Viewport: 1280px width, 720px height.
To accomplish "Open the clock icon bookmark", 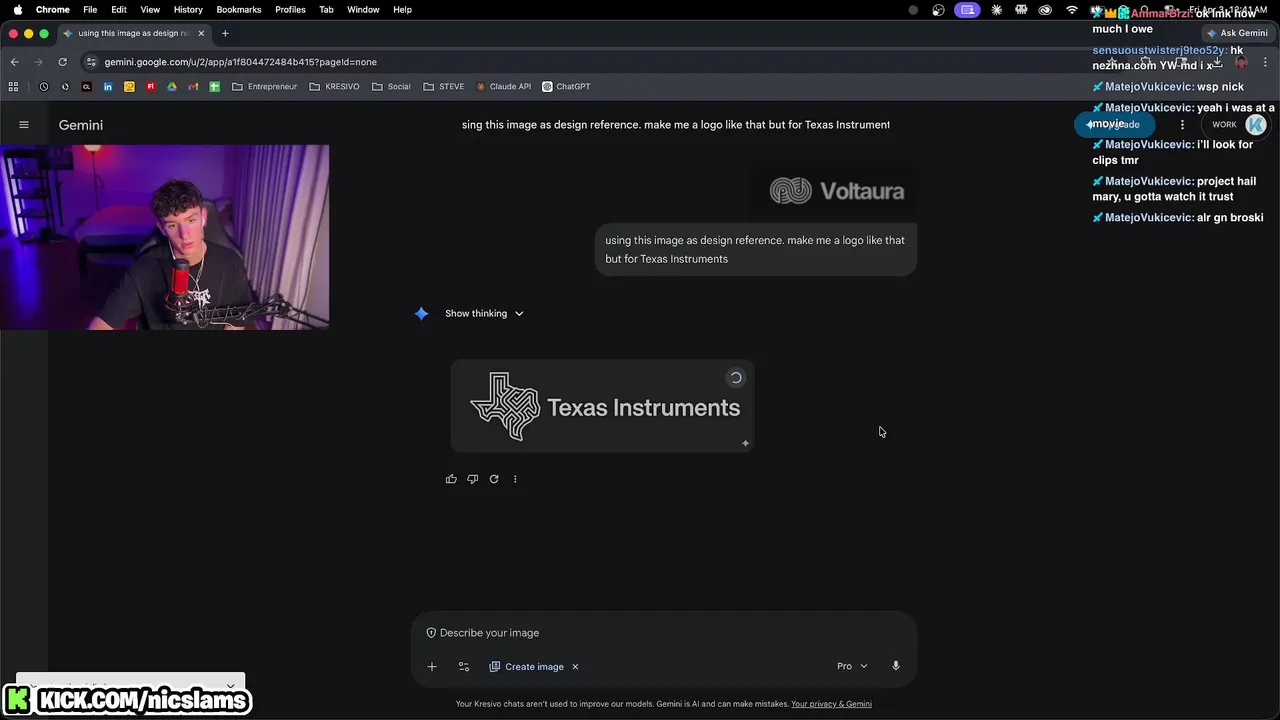I will pyautogui.click(x=44, y=87).
